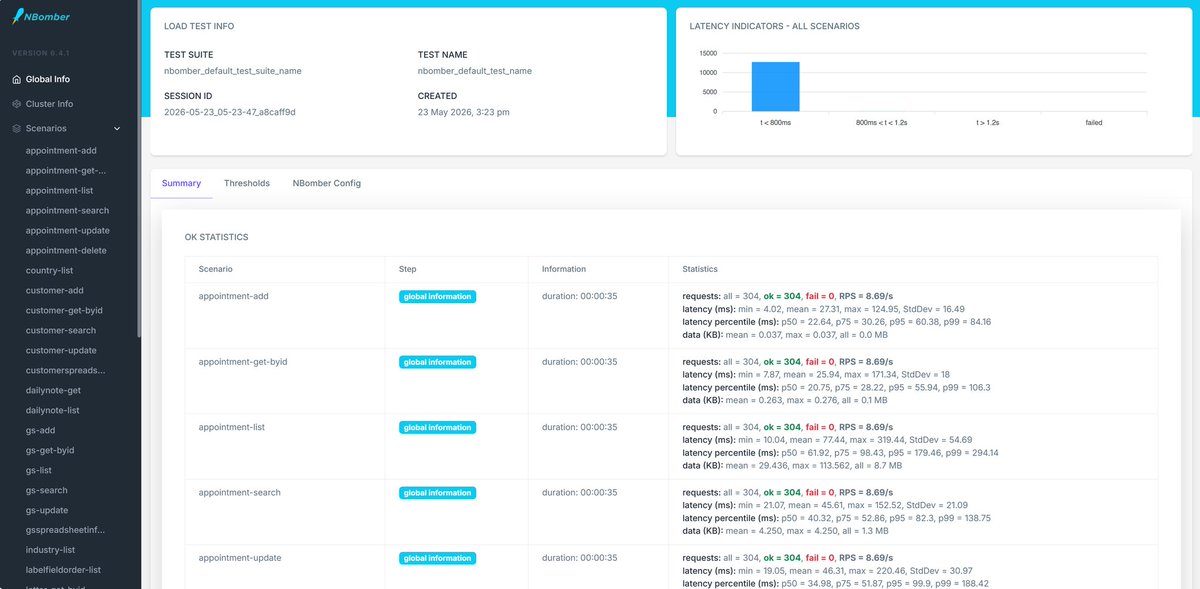Open customer-get-byid scenario

coord(64,310)
